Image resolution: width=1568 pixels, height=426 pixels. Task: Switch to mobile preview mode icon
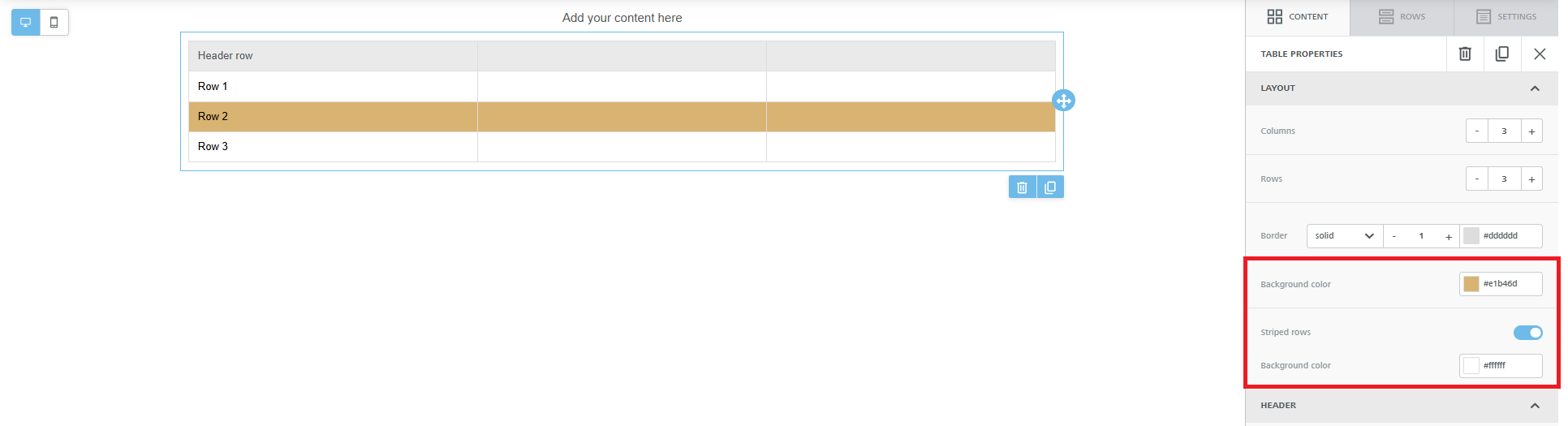[x=54, y=22]
